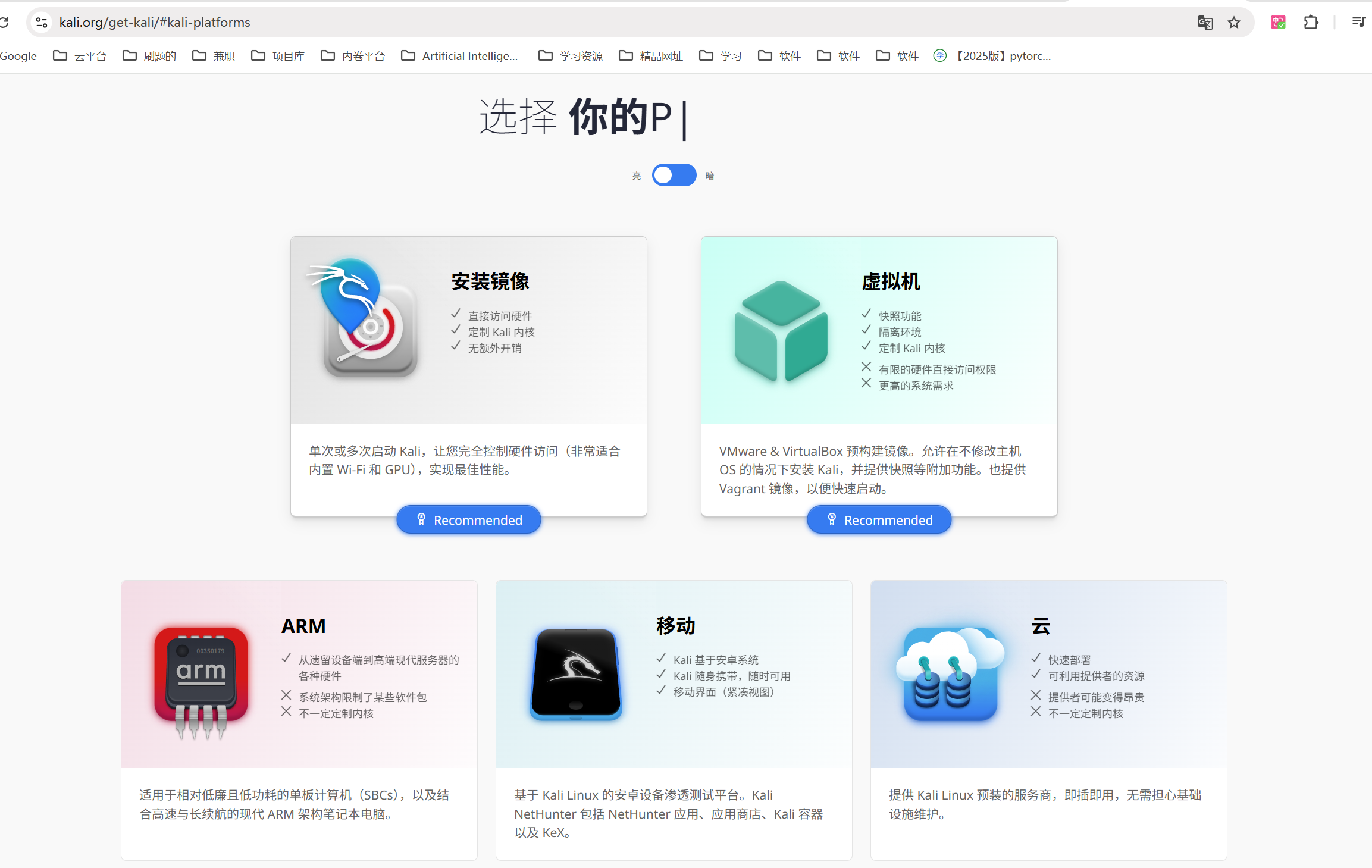Click the 亮 light label beside the switch
Screen dimensions: 1372x868
pos(637,176)
